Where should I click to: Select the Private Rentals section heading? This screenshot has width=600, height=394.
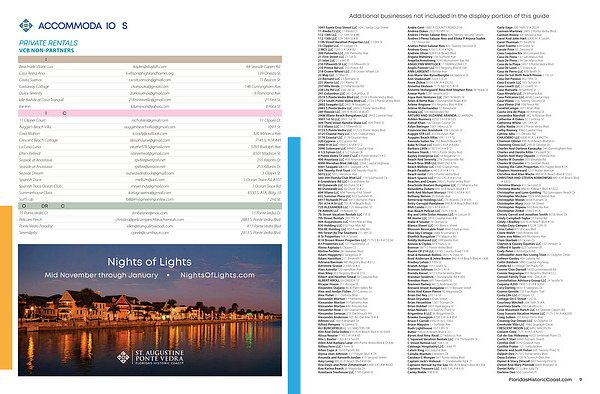(48, 43)
